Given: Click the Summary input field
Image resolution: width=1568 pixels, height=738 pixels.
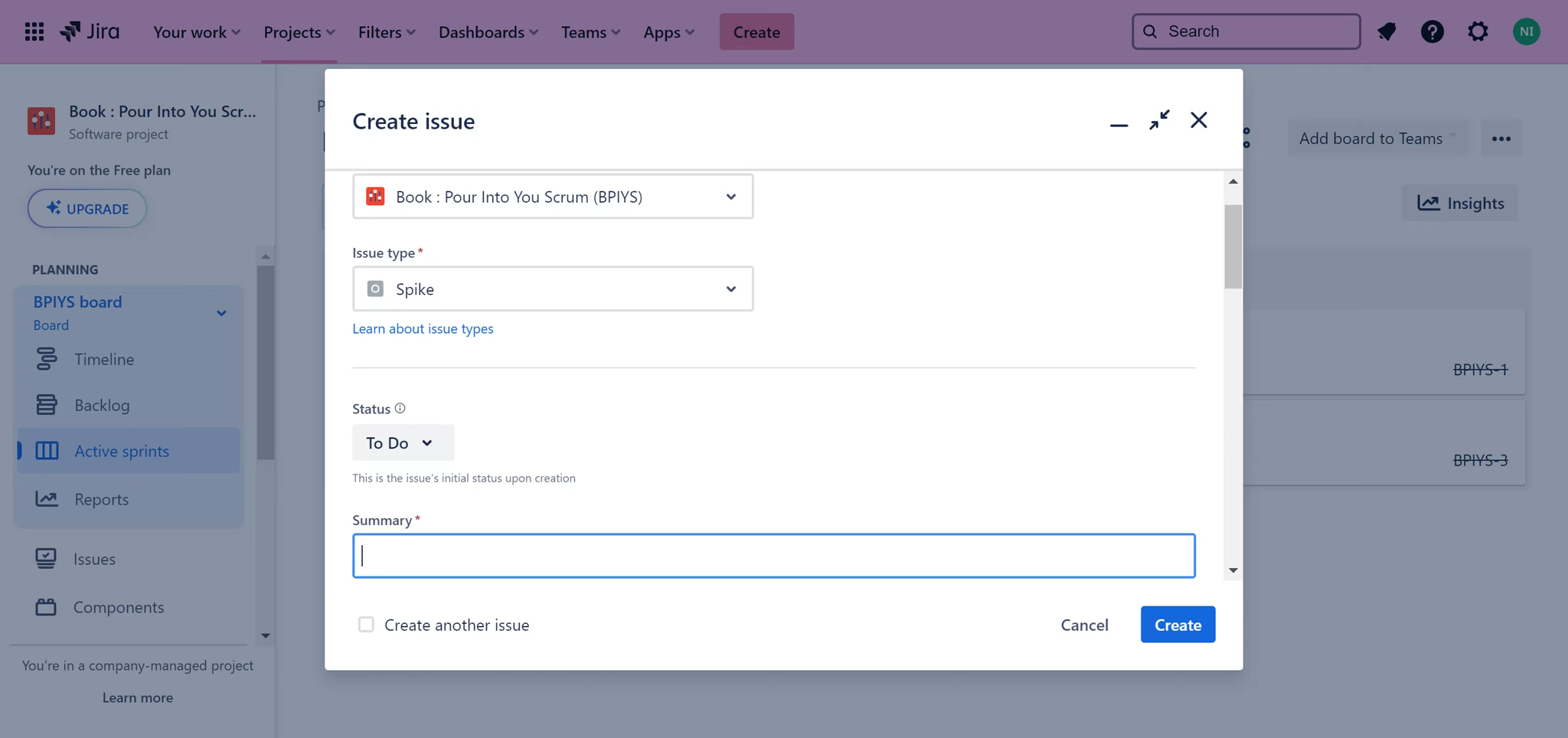Looking at the screenshot, I should click(773, 556).
